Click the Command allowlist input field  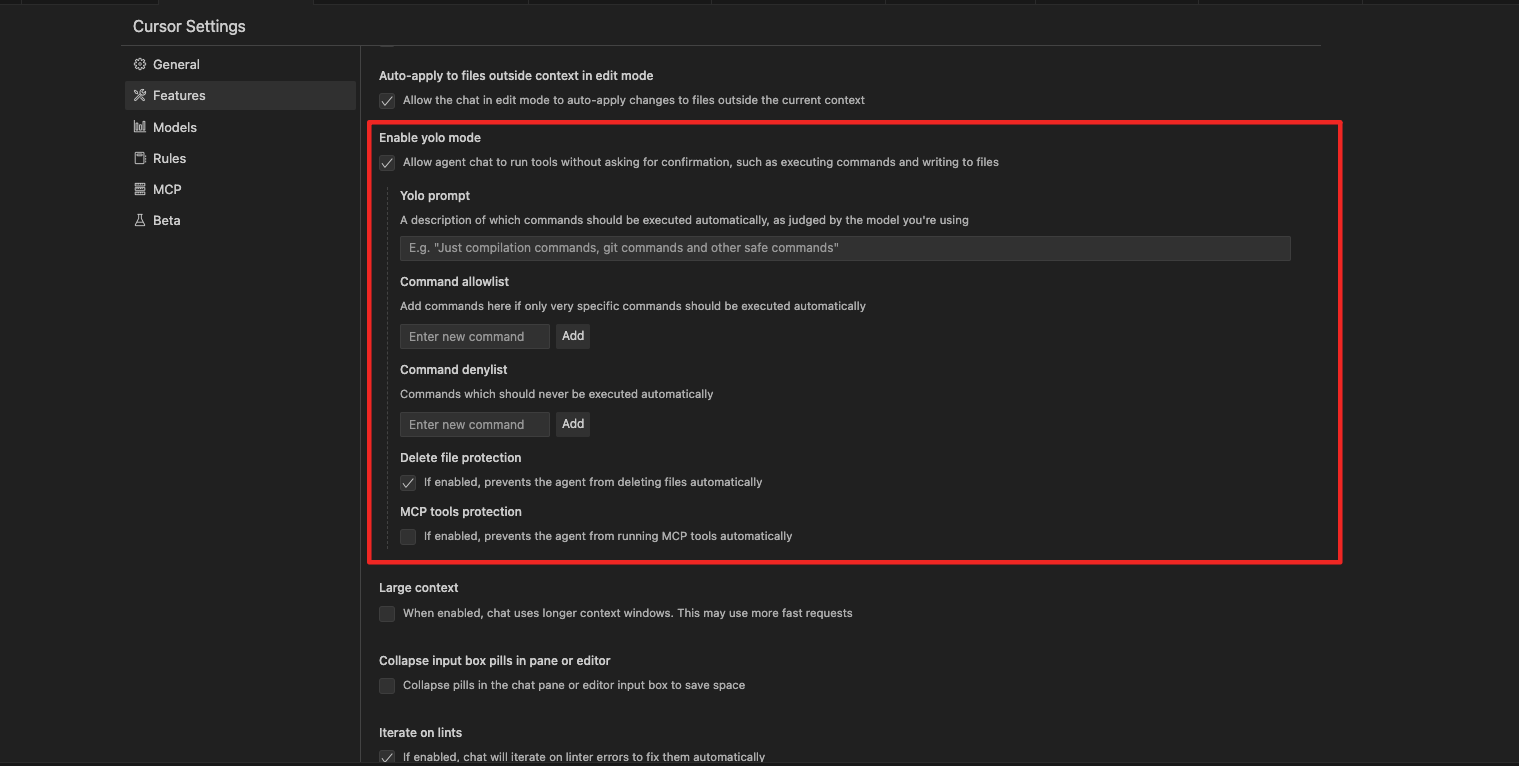tap(475, 337)
